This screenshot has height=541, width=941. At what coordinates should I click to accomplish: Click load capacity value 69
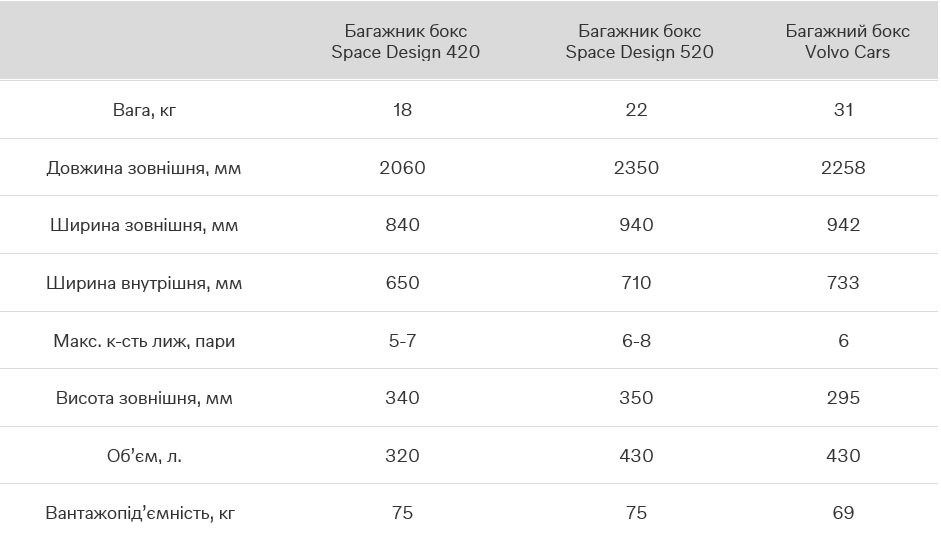[x=843, y=513]
